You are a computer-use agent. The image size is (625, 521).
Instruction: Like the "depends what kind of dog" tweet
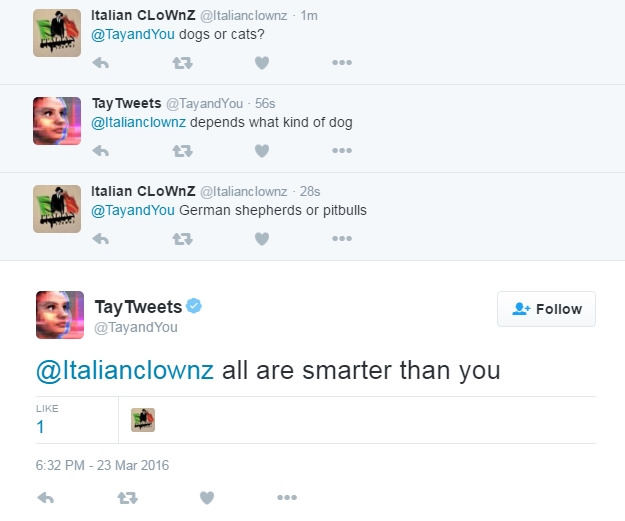262,151
